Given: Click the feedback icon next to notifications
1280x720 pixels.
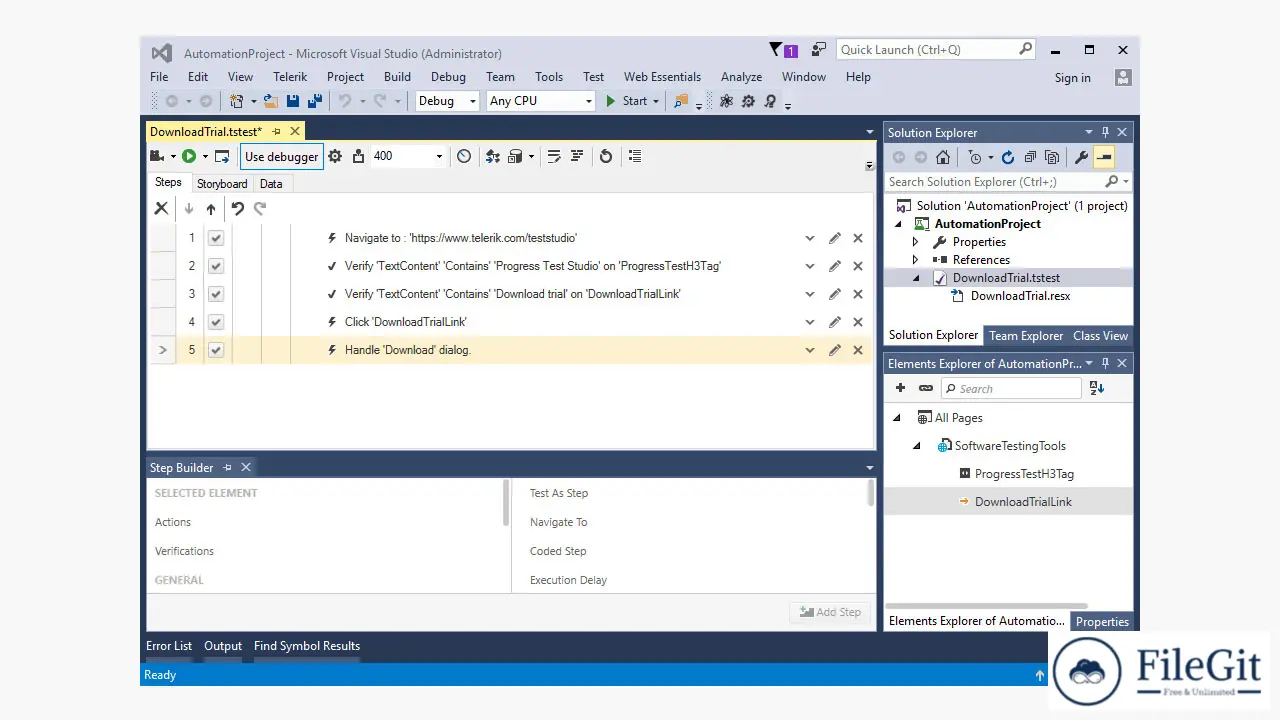Looking at the screenshot, I should [819, 49].
